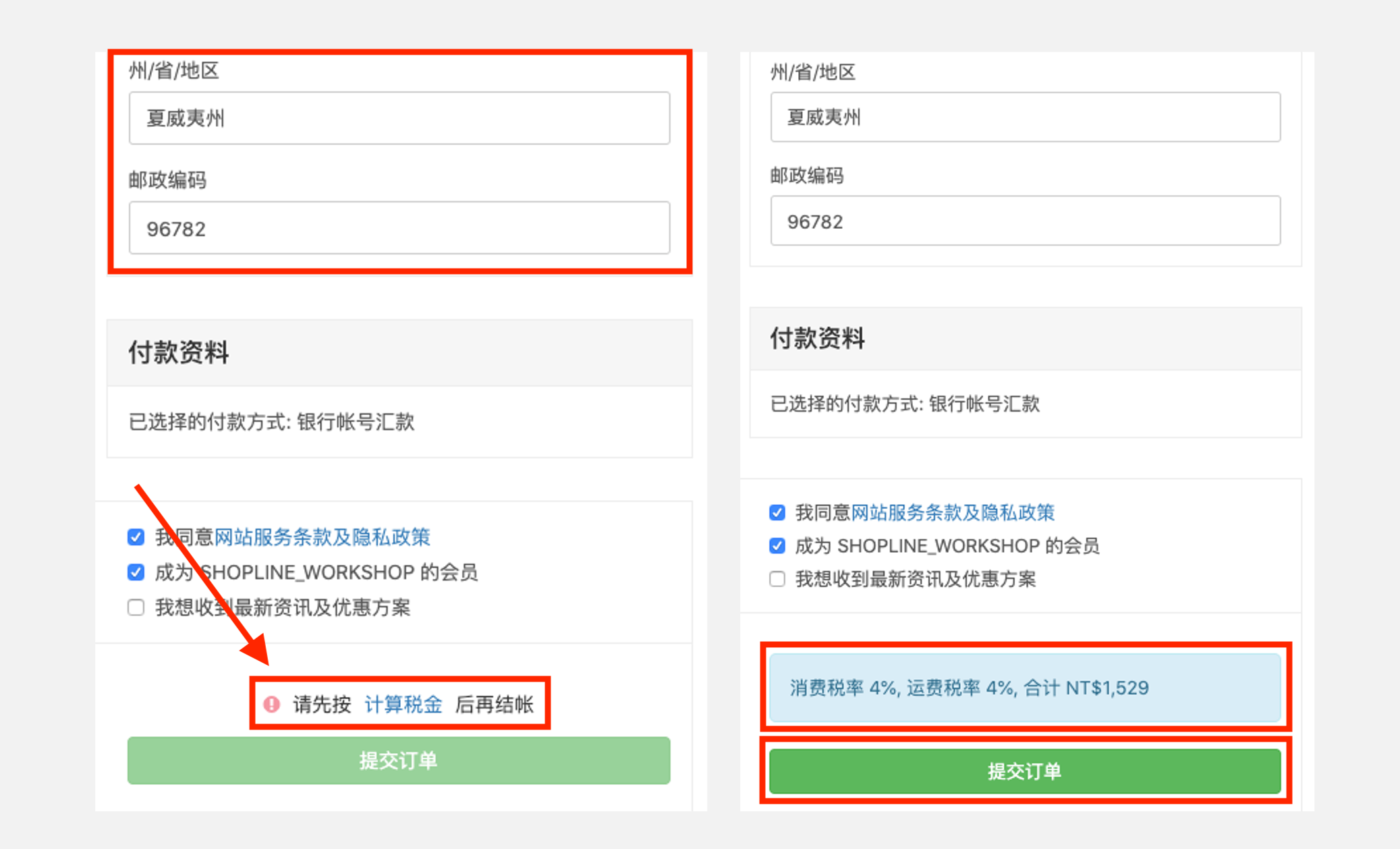
Task: Click the 计算税金 link
Action: 403,705
